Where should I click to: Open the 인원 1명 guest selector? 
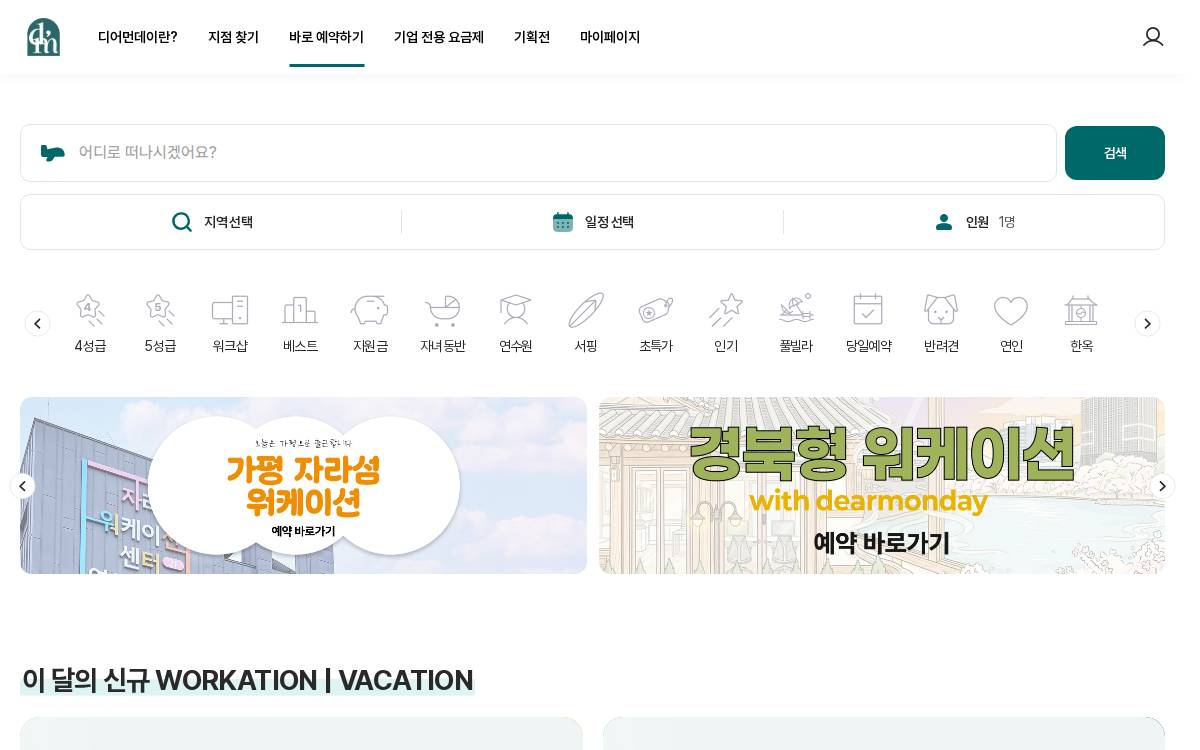click(974, 222)
